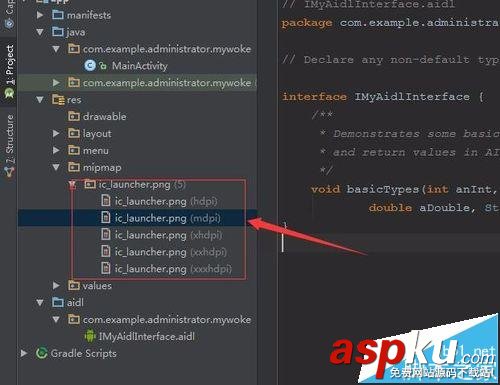
Task: Expand the Gradle Scripts node arrow
Action: (24, 353)
